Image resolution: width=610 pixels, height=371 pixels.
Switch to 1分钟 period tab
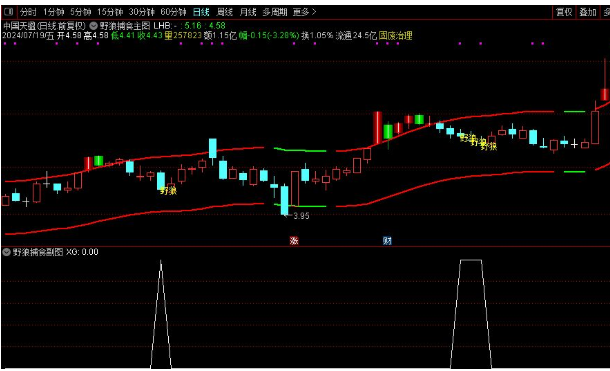pyautogui.click(x=53, y=12)
